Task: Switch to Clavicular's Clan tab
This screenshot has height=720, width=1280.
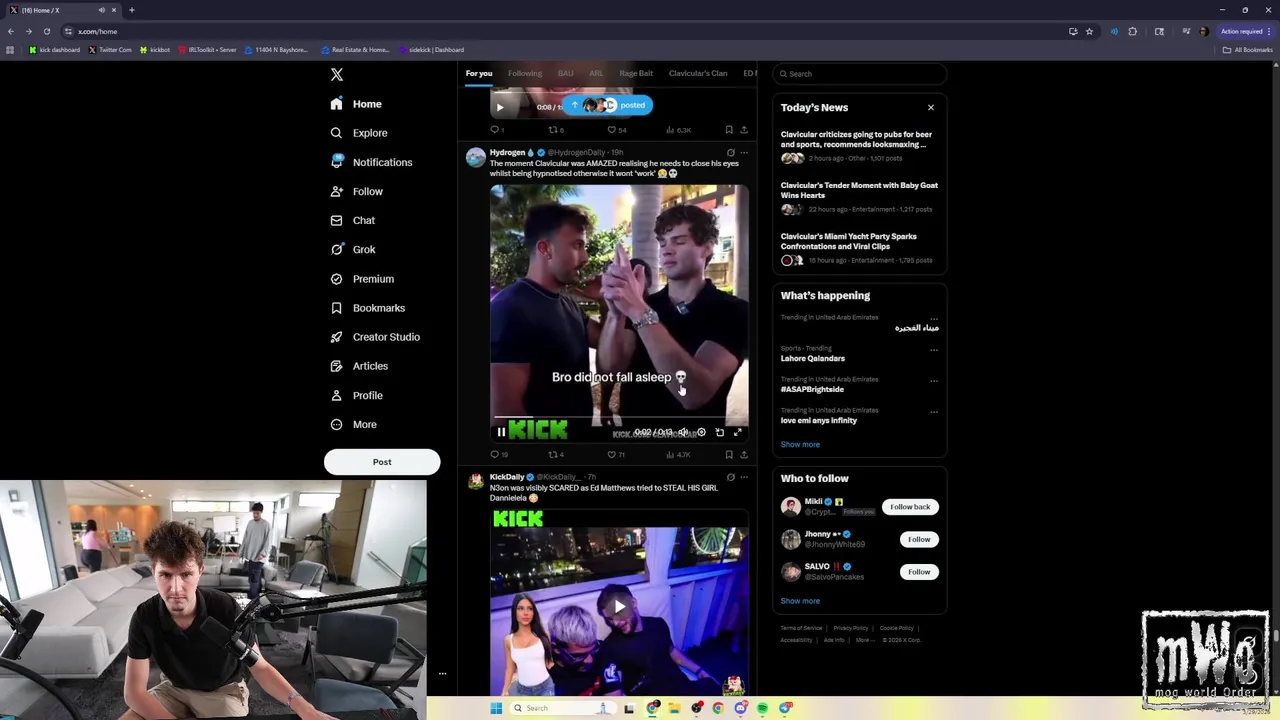Action: pyautogui.click(x=698, y=73)
